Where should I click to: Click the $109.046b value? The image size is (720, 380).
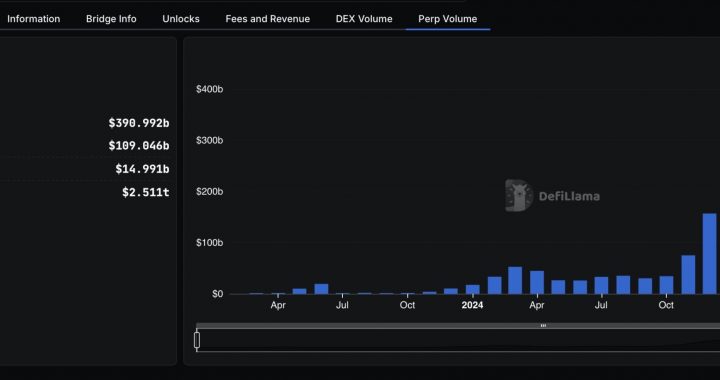click(x=139, y=145)
